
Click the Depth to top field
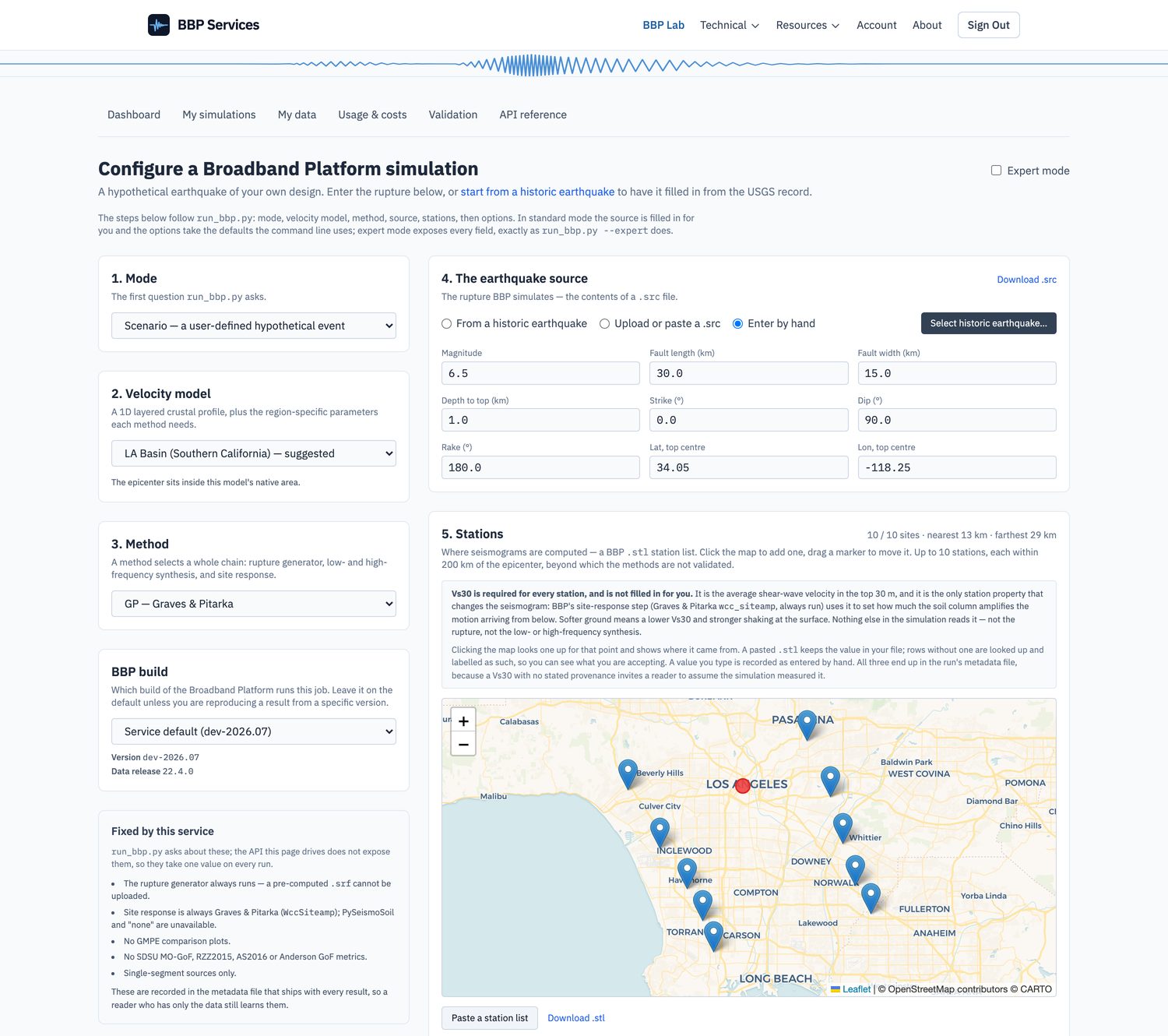pyautogui.click(x=540, y=420)
